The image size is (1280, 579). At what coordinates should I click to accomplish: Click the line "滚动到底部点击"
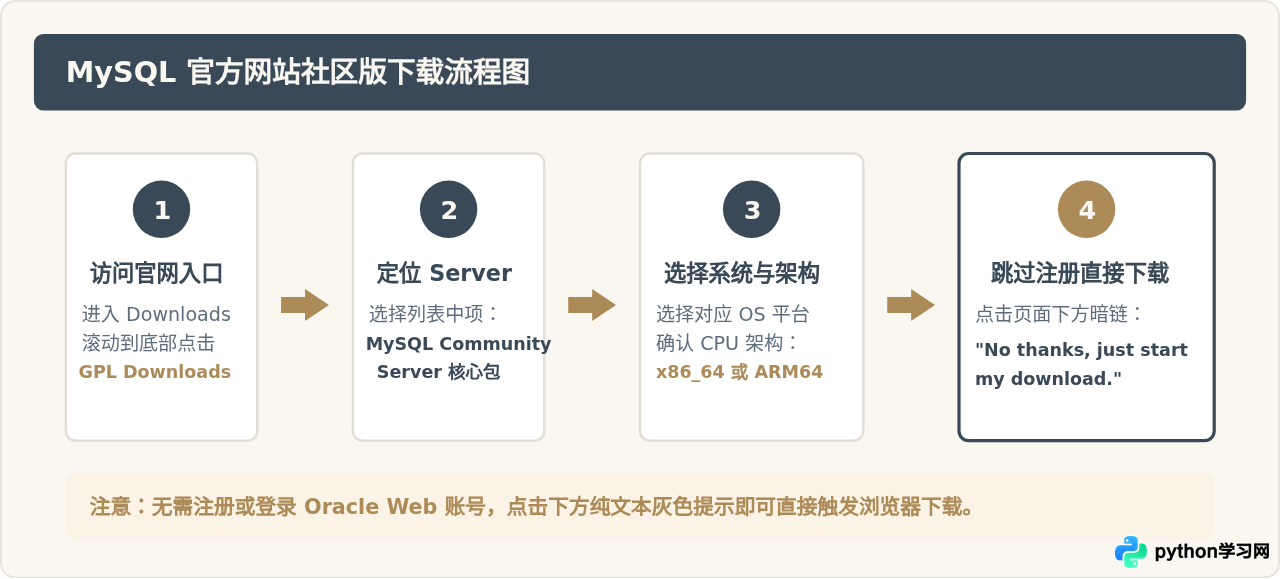coord(148,343)
